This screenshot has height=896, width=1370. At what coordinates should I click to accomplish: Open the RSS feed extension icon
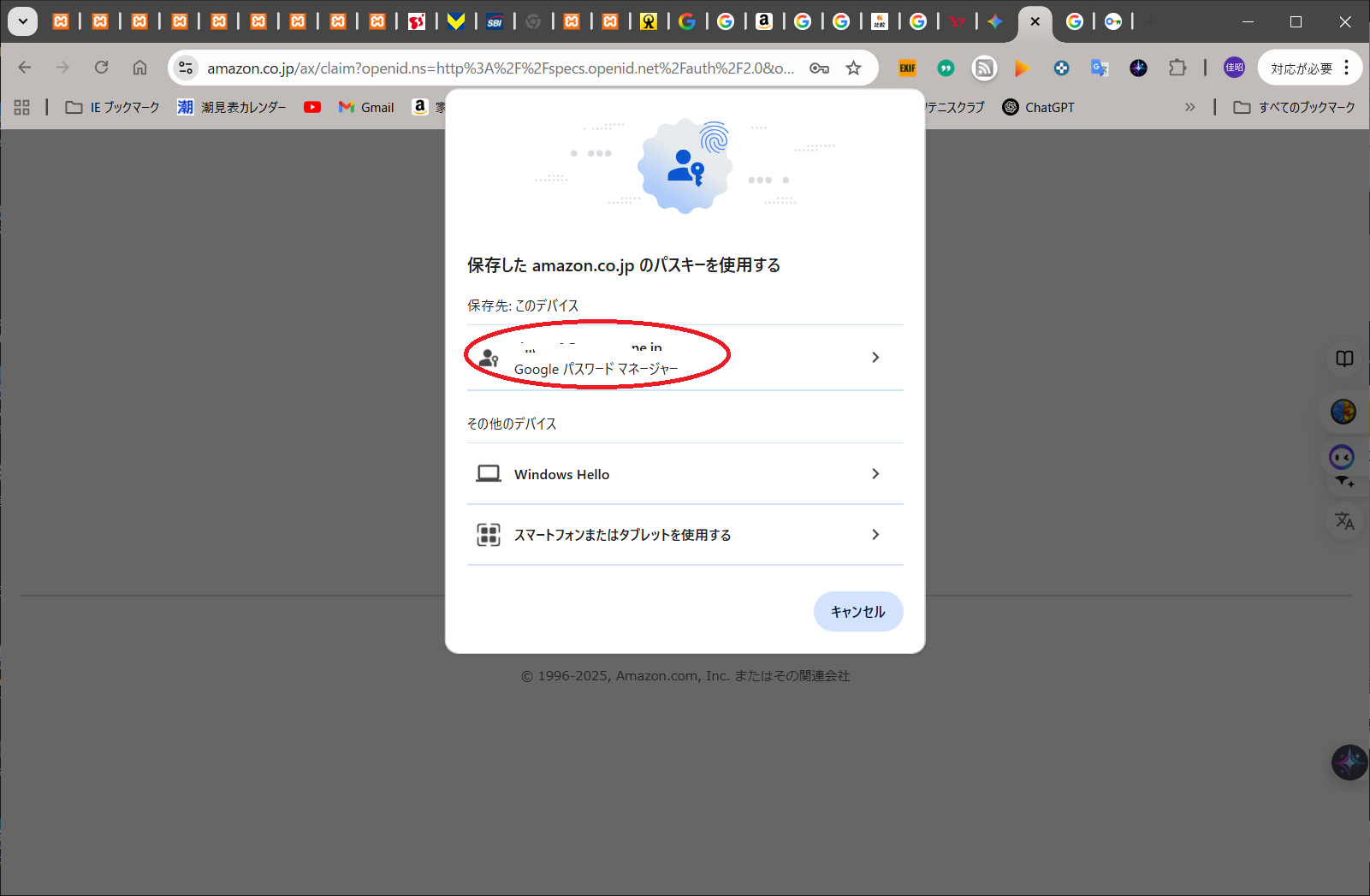coord(984,68)
